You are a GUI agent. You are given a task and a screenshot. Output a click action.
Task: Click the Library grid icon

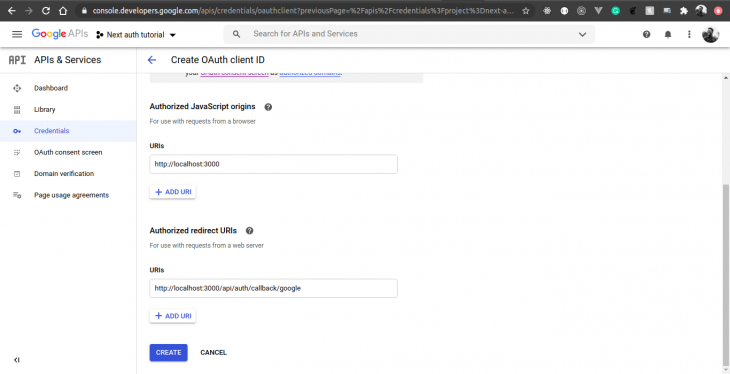[17, 109]
